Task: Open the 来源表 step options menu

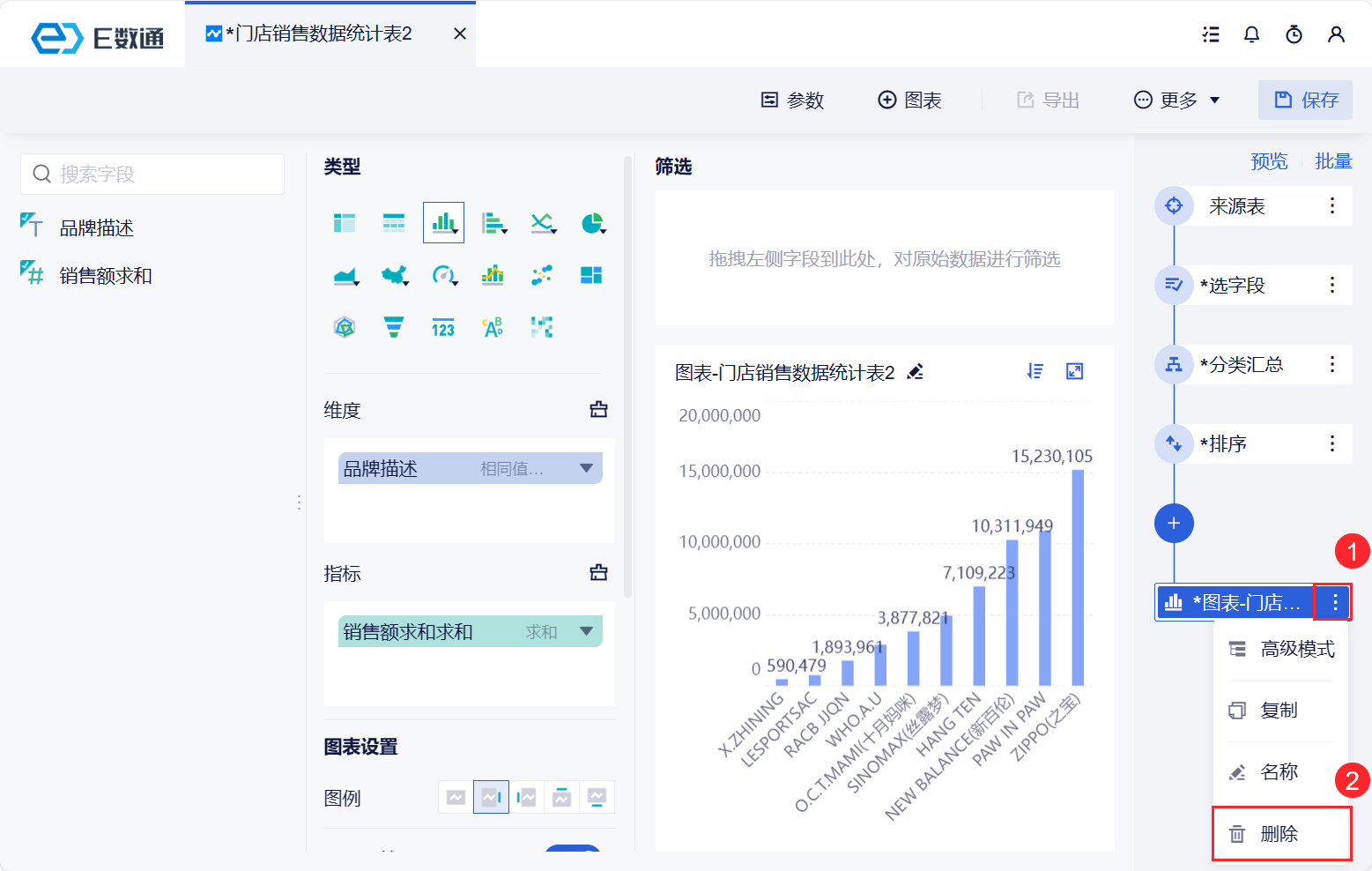Action: pyautogui.click(x=1332, y=205)
